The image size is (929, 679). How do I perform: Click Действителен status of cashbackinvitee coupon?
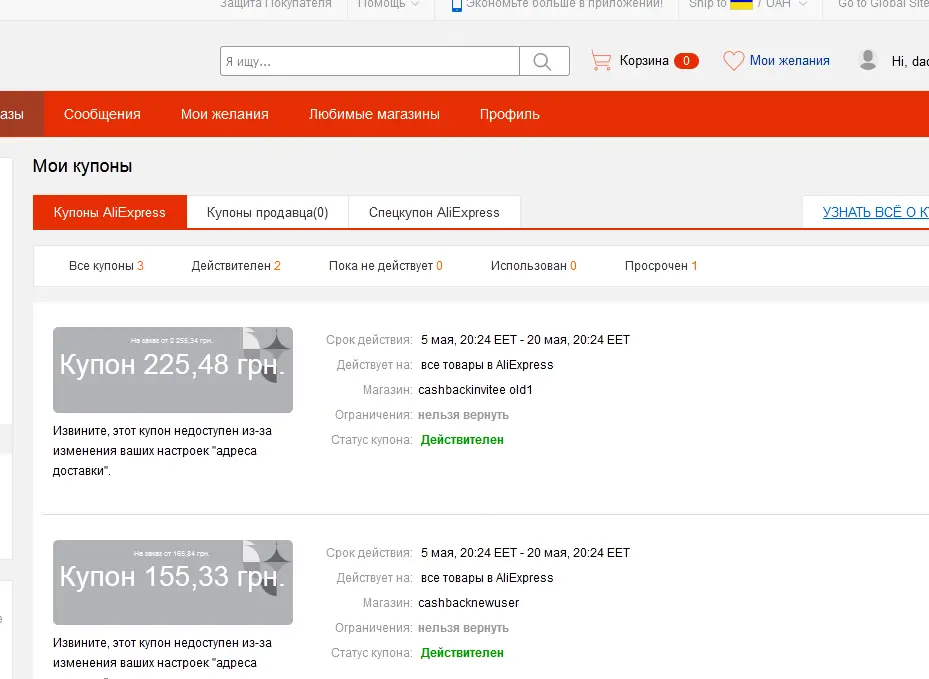[462, 440]
